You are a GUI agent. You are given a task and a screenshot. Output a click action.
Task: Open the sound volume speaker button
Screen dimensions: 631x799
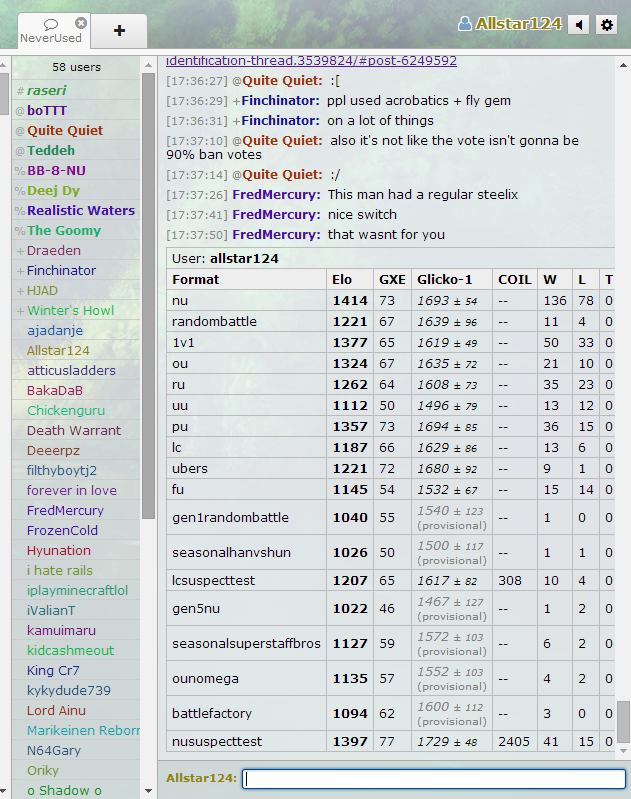point(579,25)
